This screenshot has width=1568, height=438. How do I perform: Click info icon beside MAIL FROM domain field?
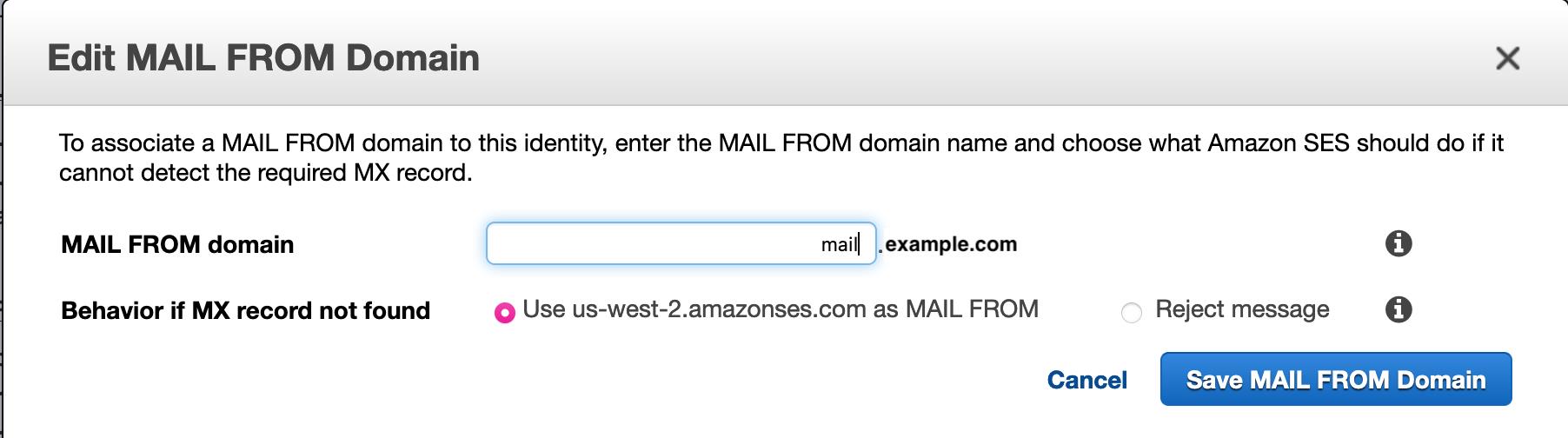coord(1398,243)
